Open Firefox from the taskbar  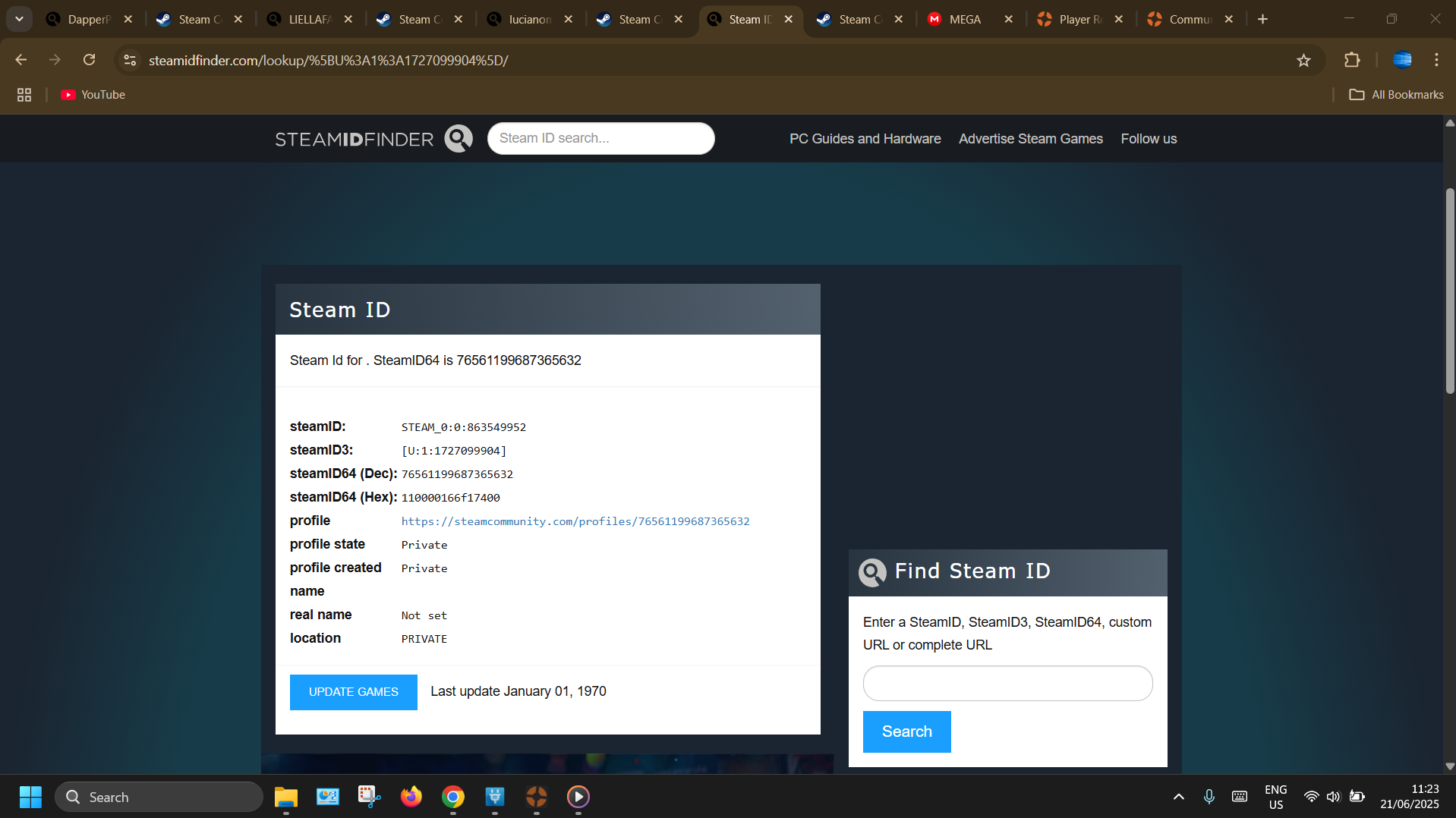(411, 797)
